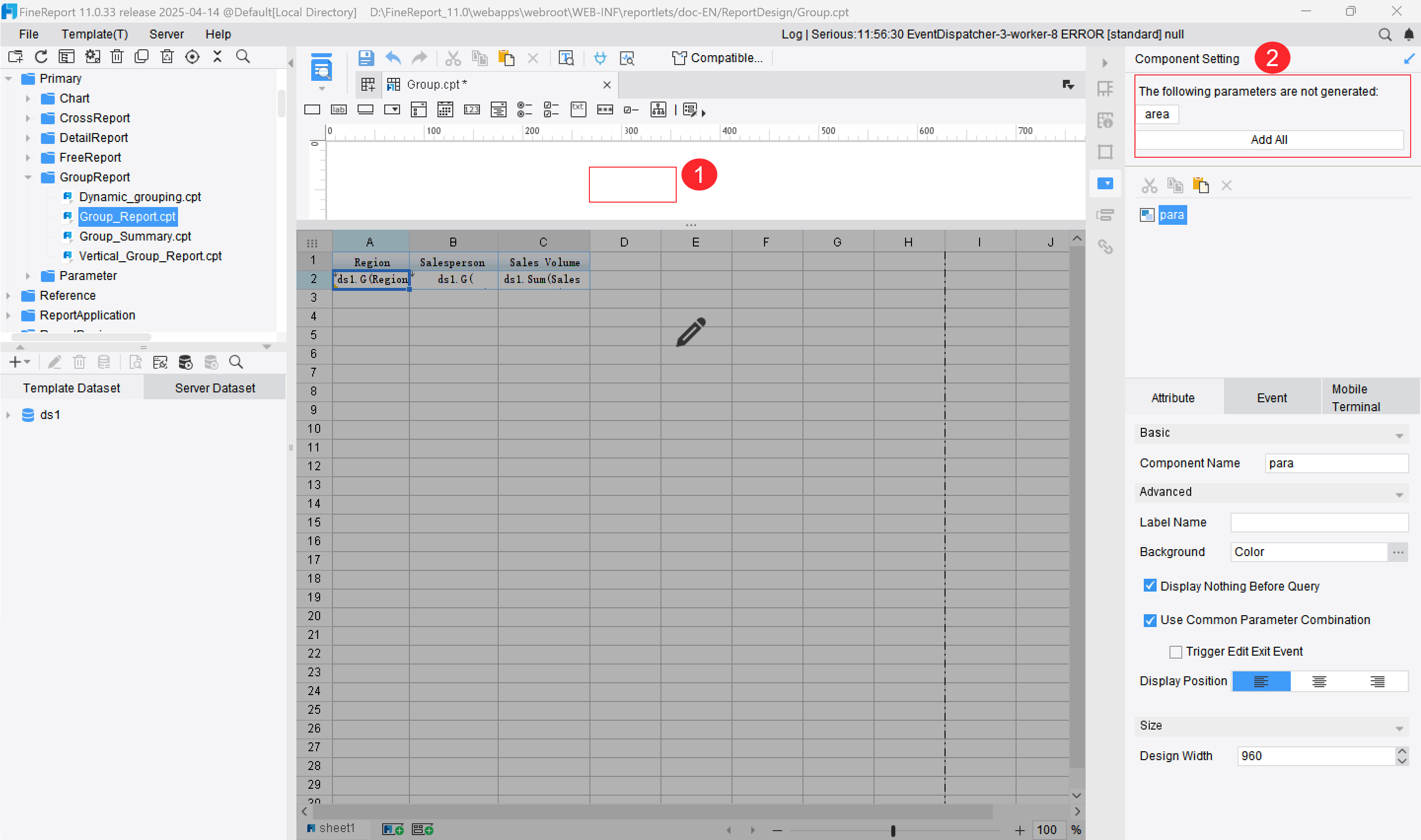Set Display Position to right alignment

(x=1378, y=681)
